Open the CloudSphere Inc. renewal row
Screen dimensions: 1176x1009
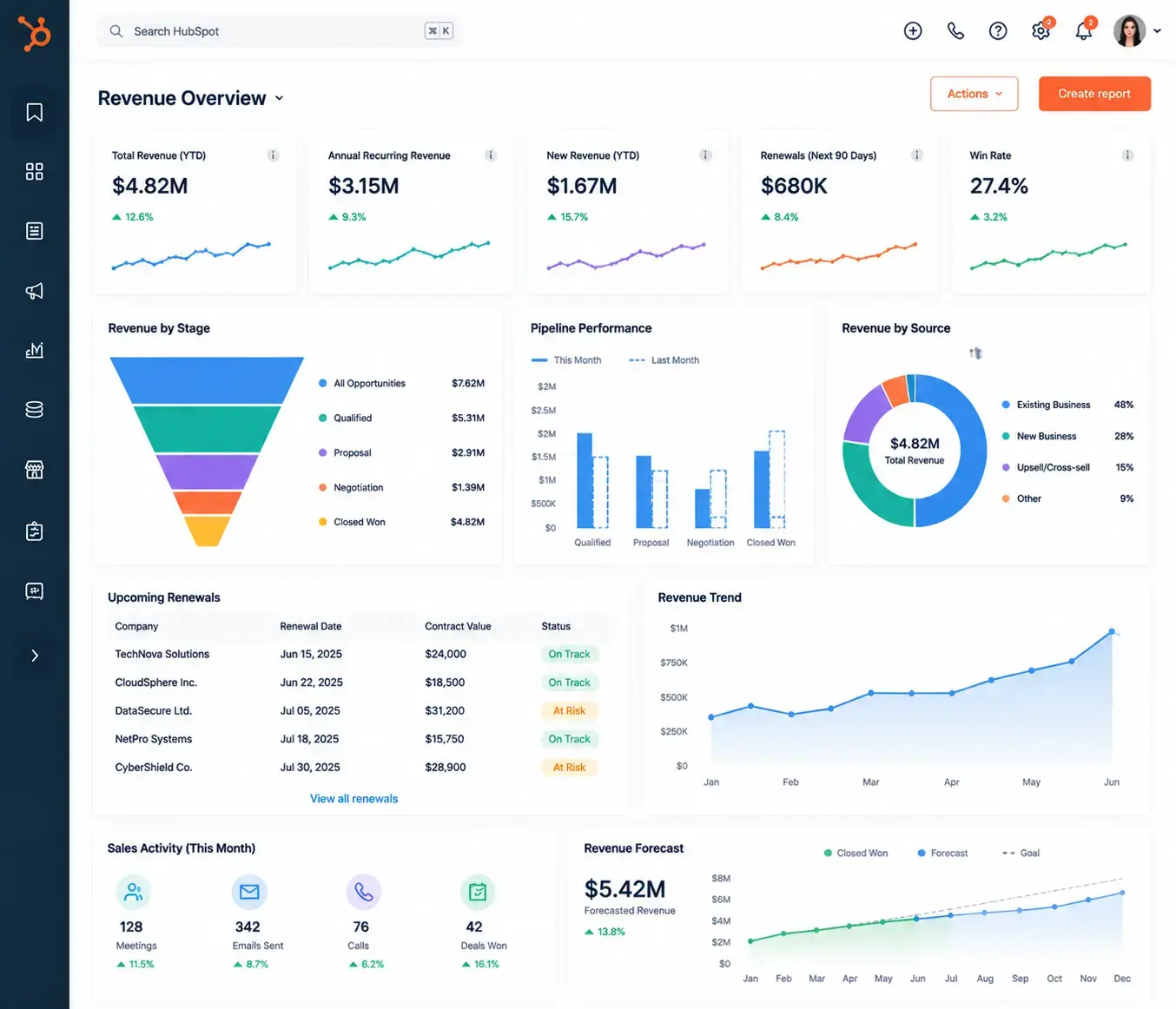[360, 683]
